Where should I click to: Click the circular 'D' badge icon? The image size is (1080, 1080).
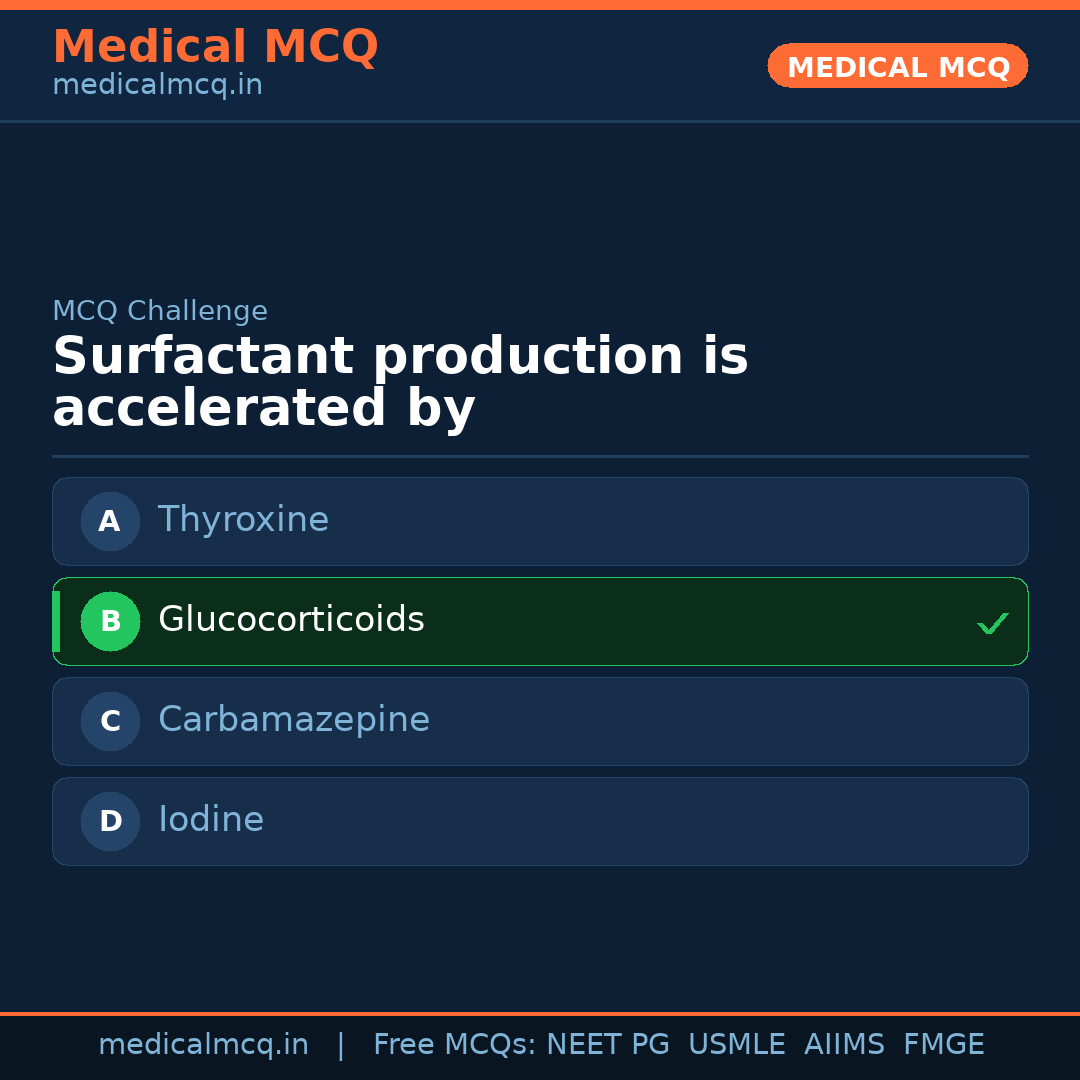(x=110, y=821)
